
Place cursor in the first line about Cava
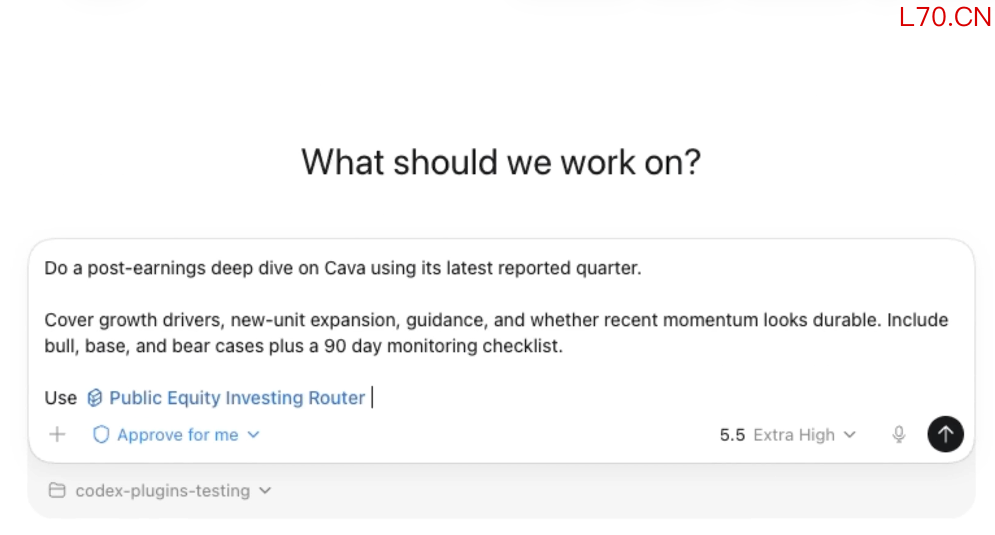[343, 268]
